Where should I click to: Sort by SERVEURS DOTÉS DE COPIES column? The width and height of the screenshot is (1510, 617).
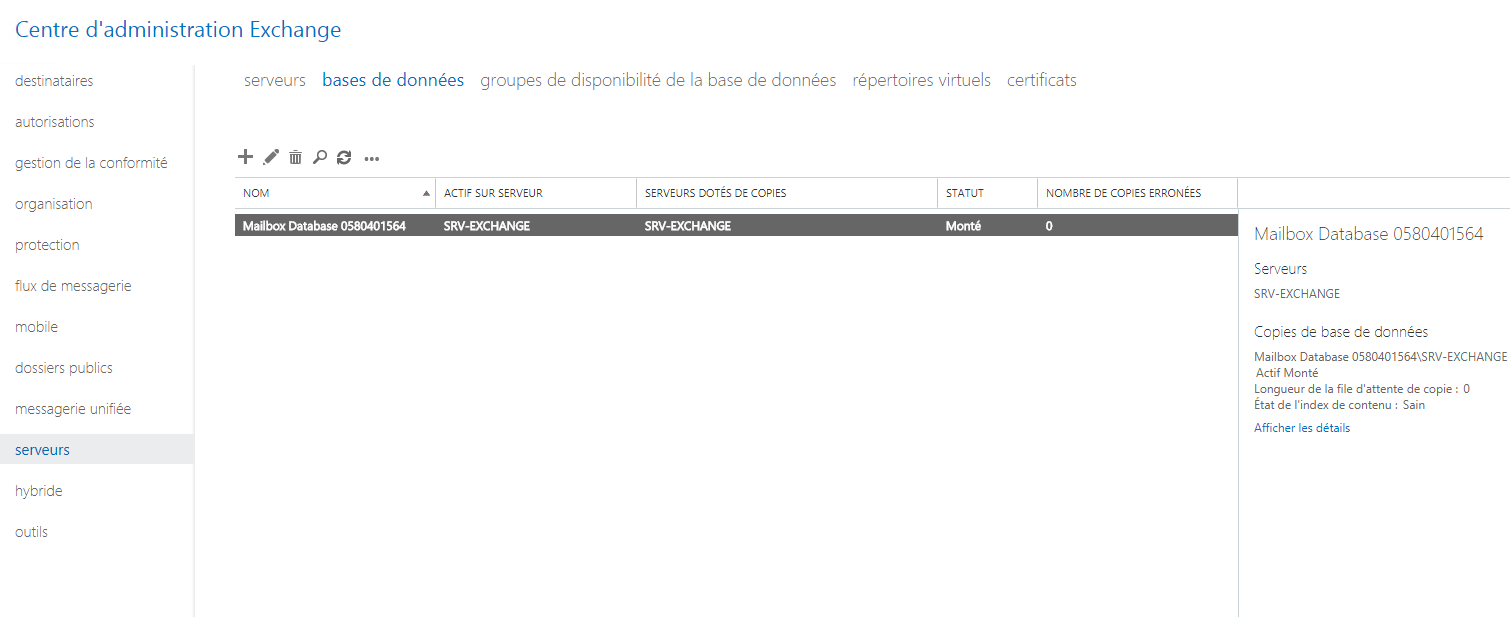[787, 193]
